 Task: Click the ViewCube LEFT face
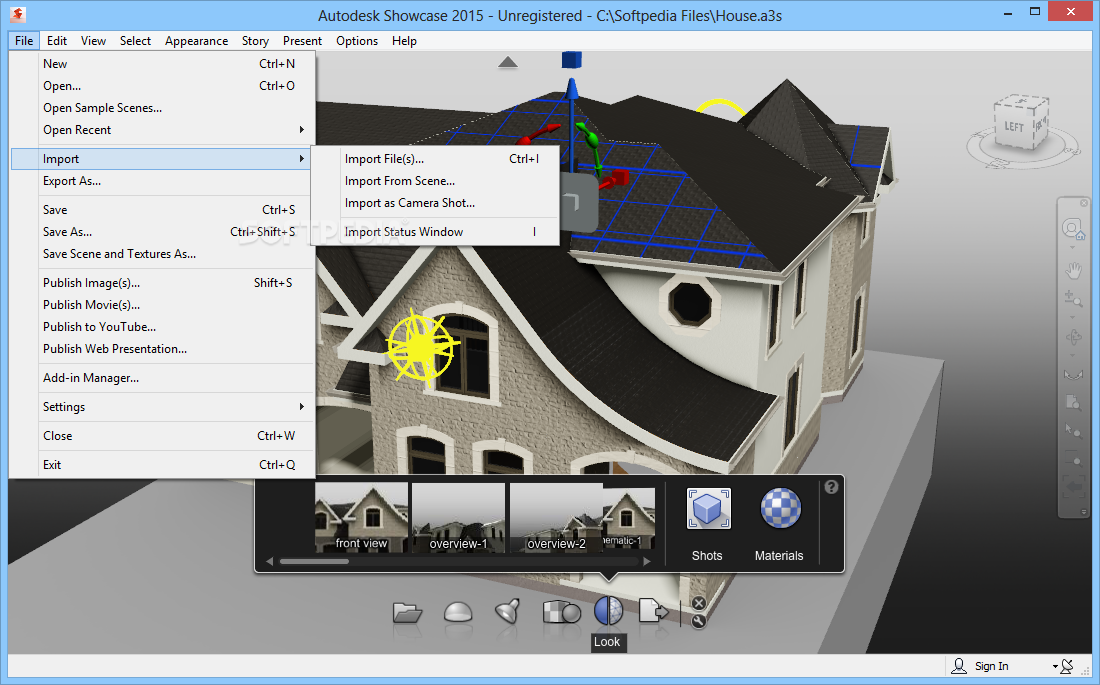point(1014,127)
